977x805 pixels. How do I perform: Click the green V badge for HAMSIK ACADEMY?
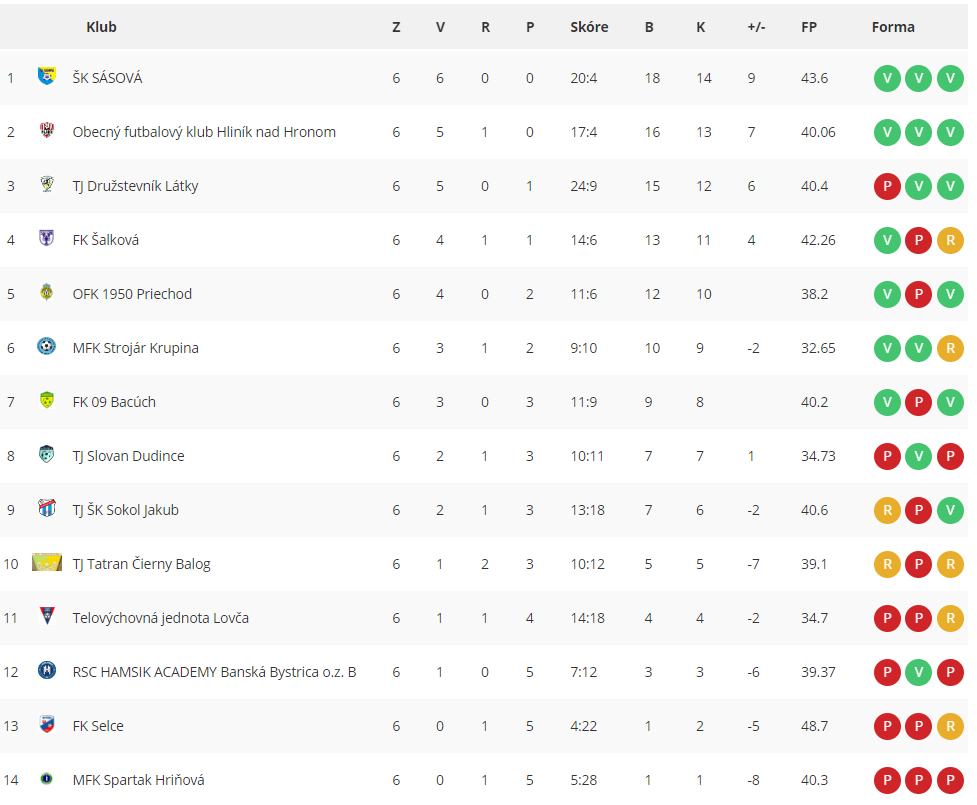pyautogui.click(x=918, y=672)
